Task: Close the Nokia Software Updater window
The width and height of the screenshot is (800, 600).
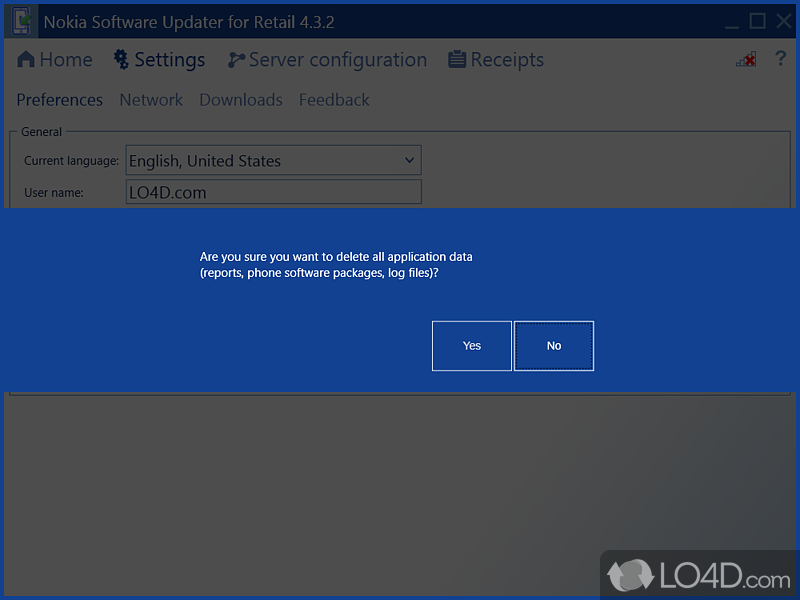Action: click(784, 21)
